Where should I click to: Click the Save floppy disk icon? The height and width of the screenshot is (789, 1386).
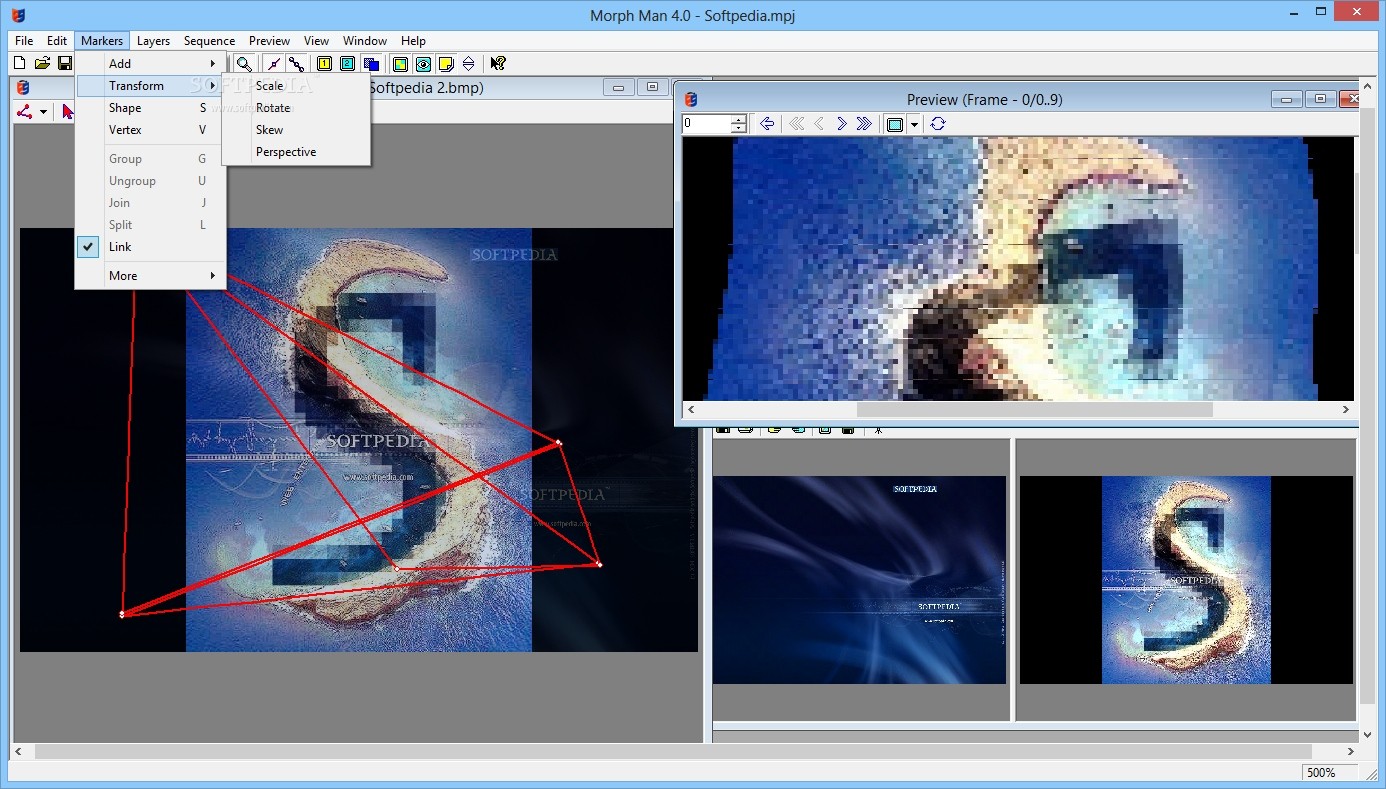coord(64,63)
